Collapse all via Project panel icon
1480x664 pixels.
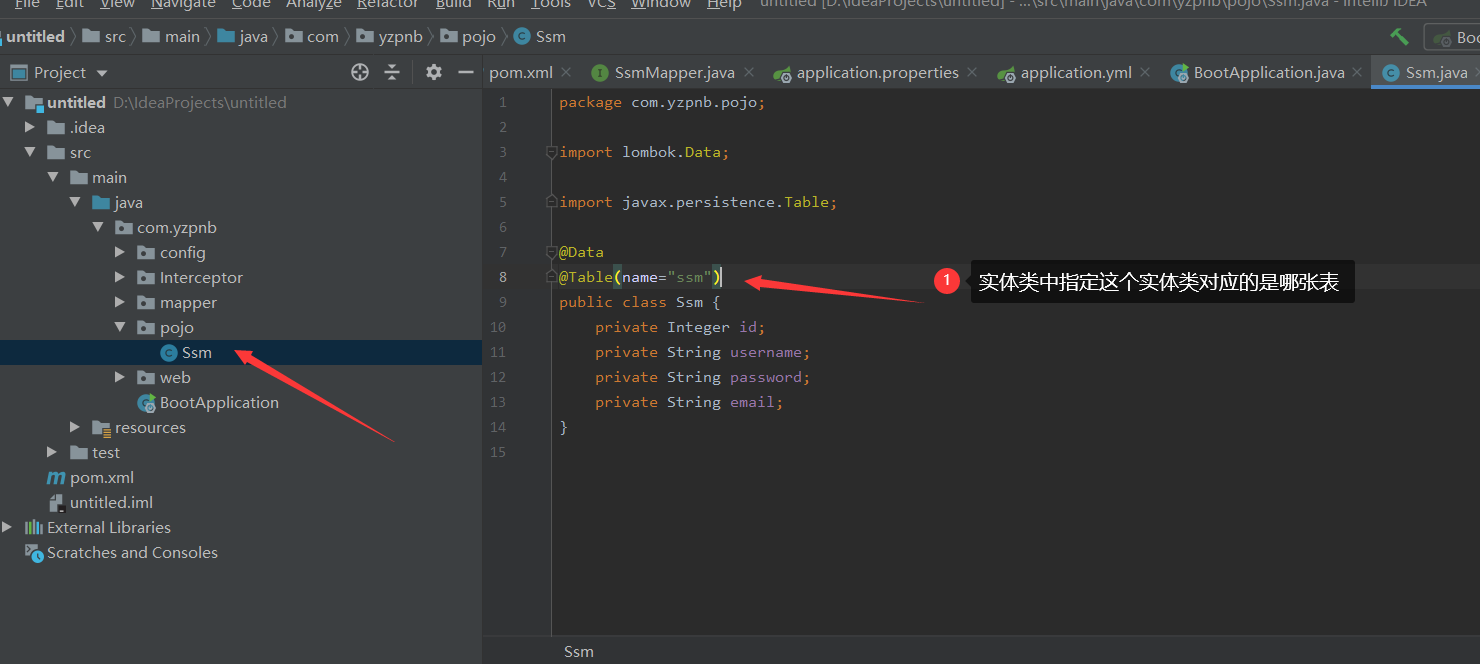[392, 72]
